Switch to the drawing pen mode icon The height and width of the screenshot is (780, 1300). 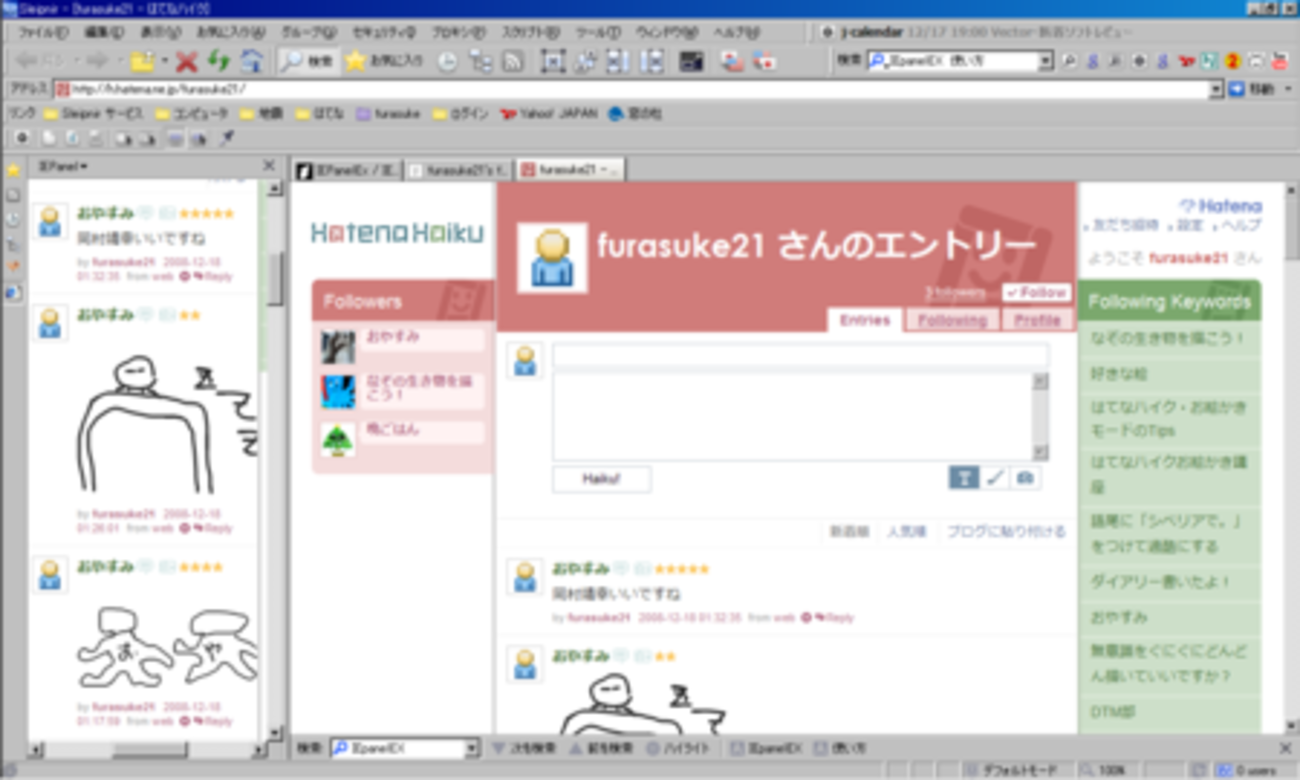click(994, 478)
